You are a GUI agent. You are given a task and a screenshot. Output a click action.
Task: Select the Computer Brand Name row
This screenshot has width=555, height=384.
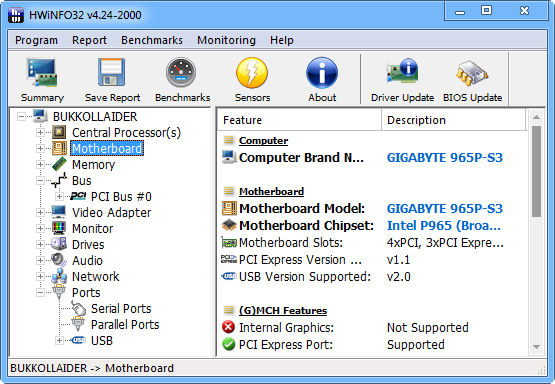[371, 157]
